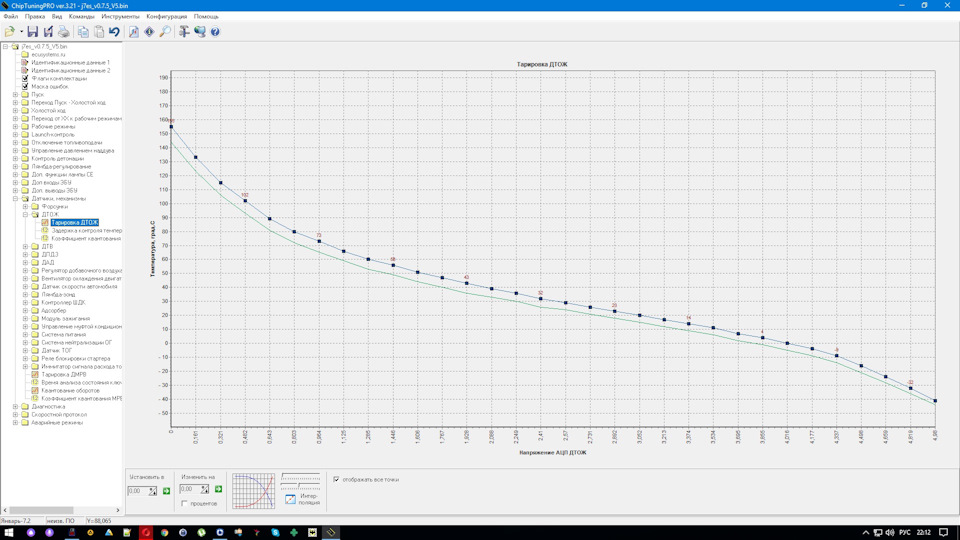Open the Вид menu

pyautogui.click(x=57, y=17)
